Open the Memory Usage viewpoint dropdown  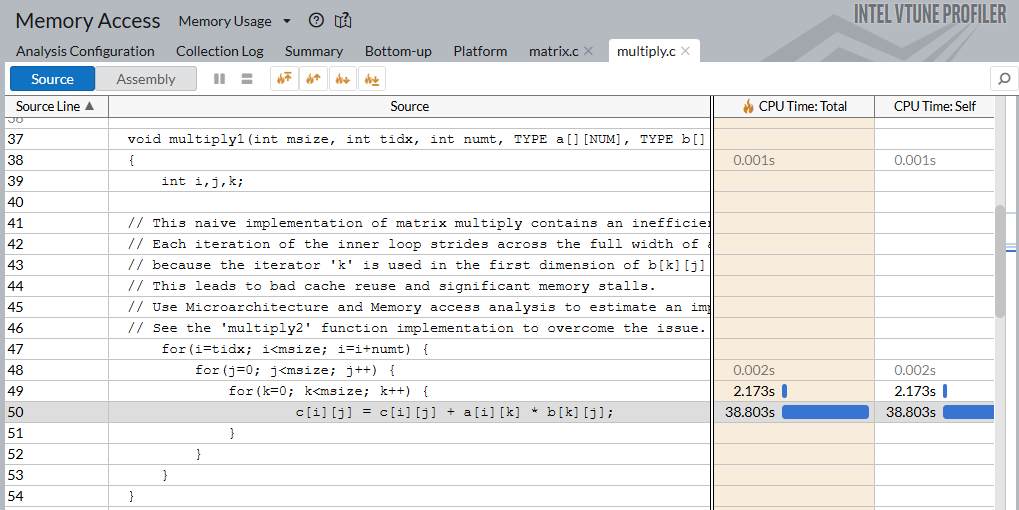tap(235, 21)
